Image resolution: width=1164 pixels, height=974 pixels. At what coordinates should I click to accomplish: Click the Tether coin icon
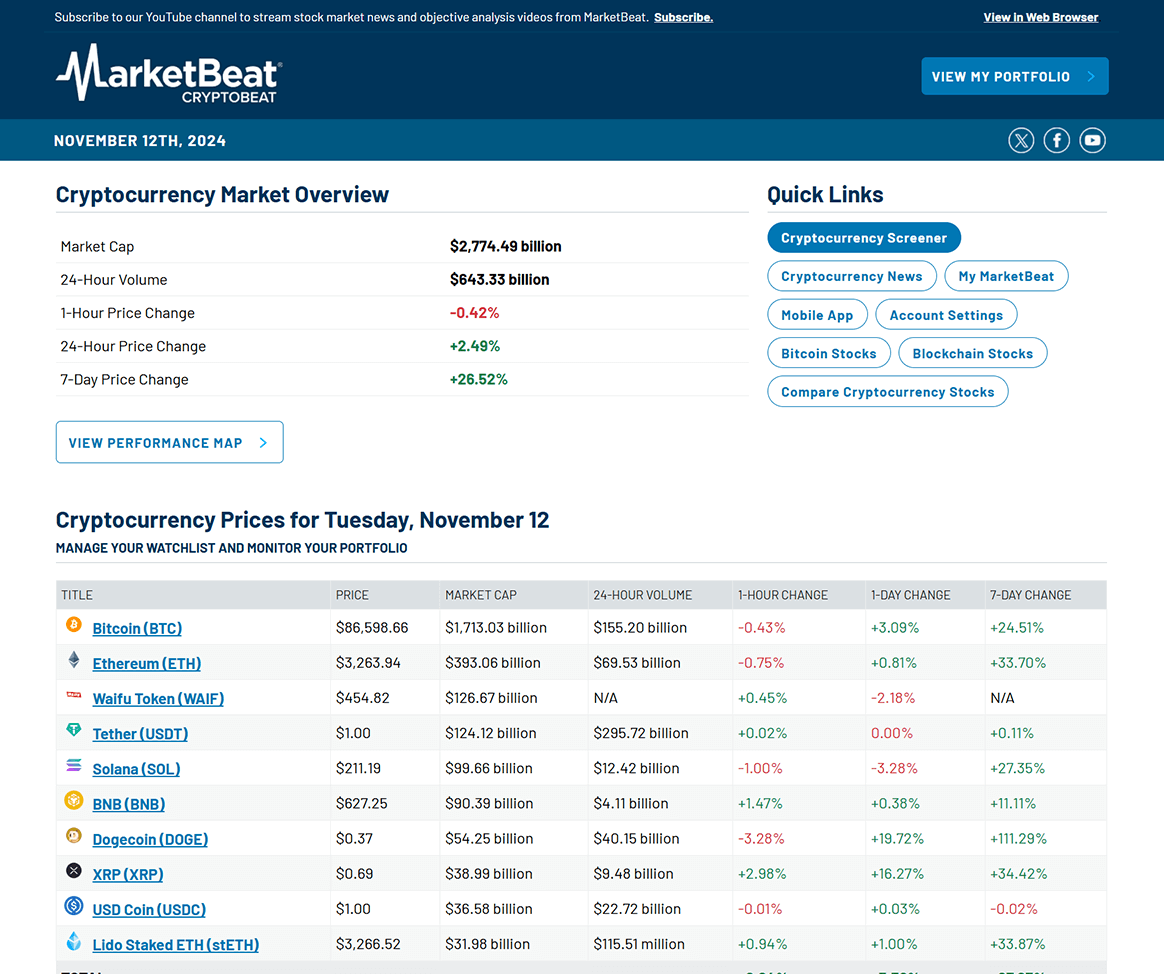(x=74, y=731)
